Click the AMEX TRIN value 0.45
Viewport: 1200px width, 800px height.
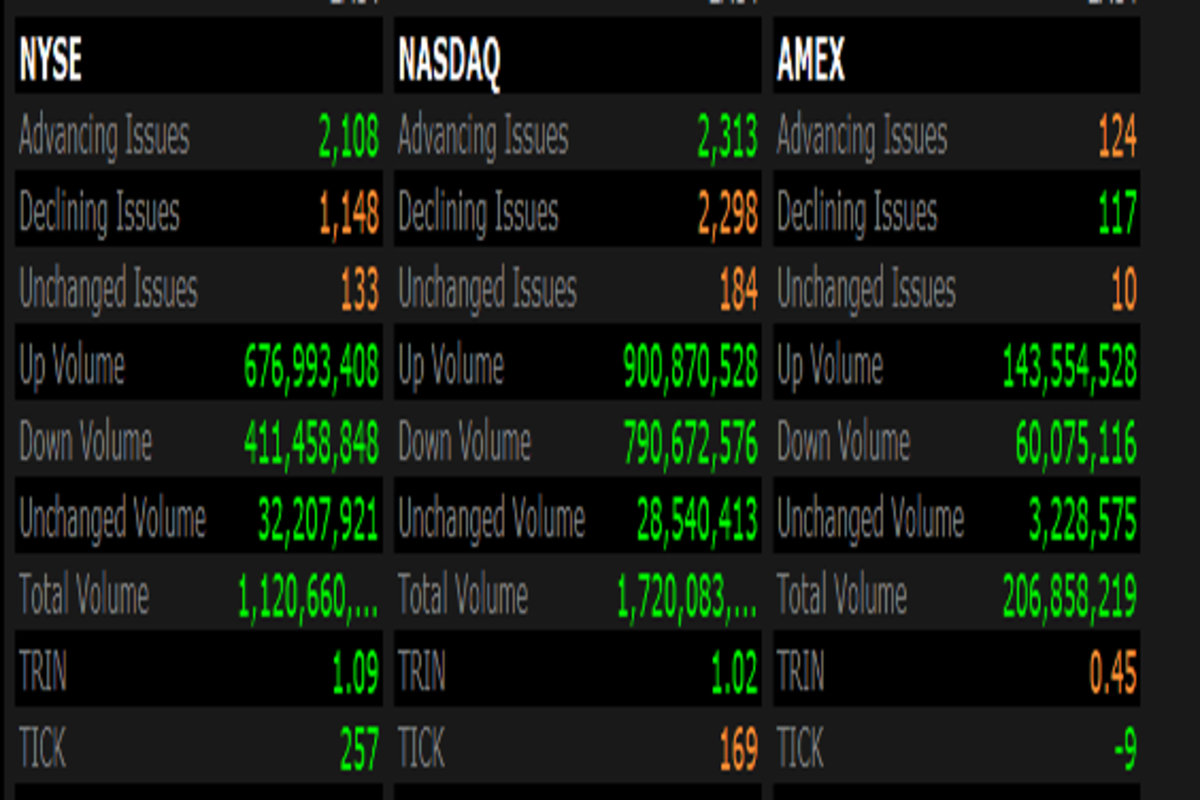point(1113,674)
